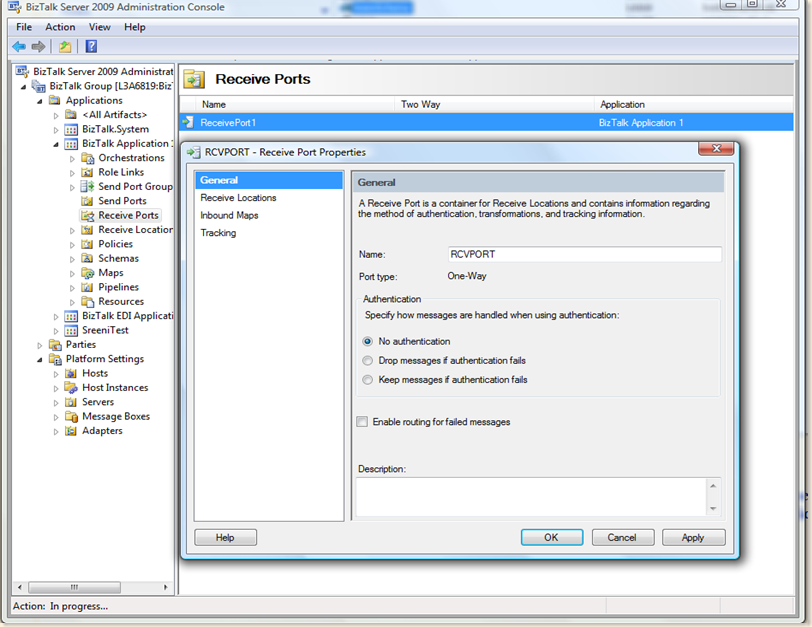The width and height of the screenshot is (812, 627).
Task: Click the Servers icon in tree
Action: (71, 402)
